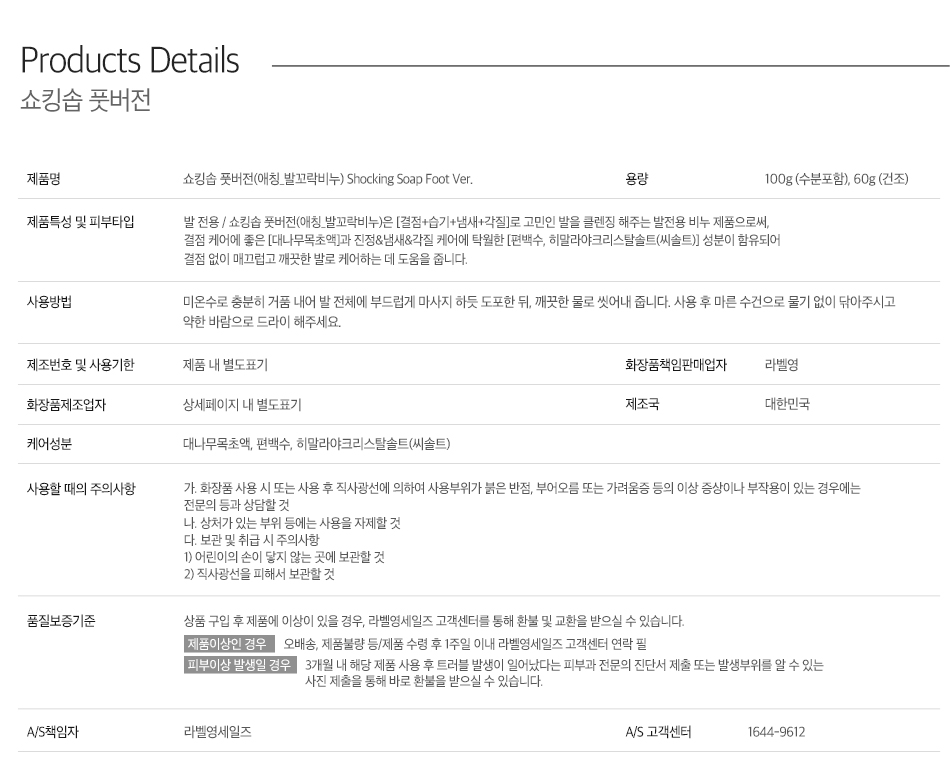Click the 용량 label
This screenshot has width=950, height=780.
[x=636, y=179]
